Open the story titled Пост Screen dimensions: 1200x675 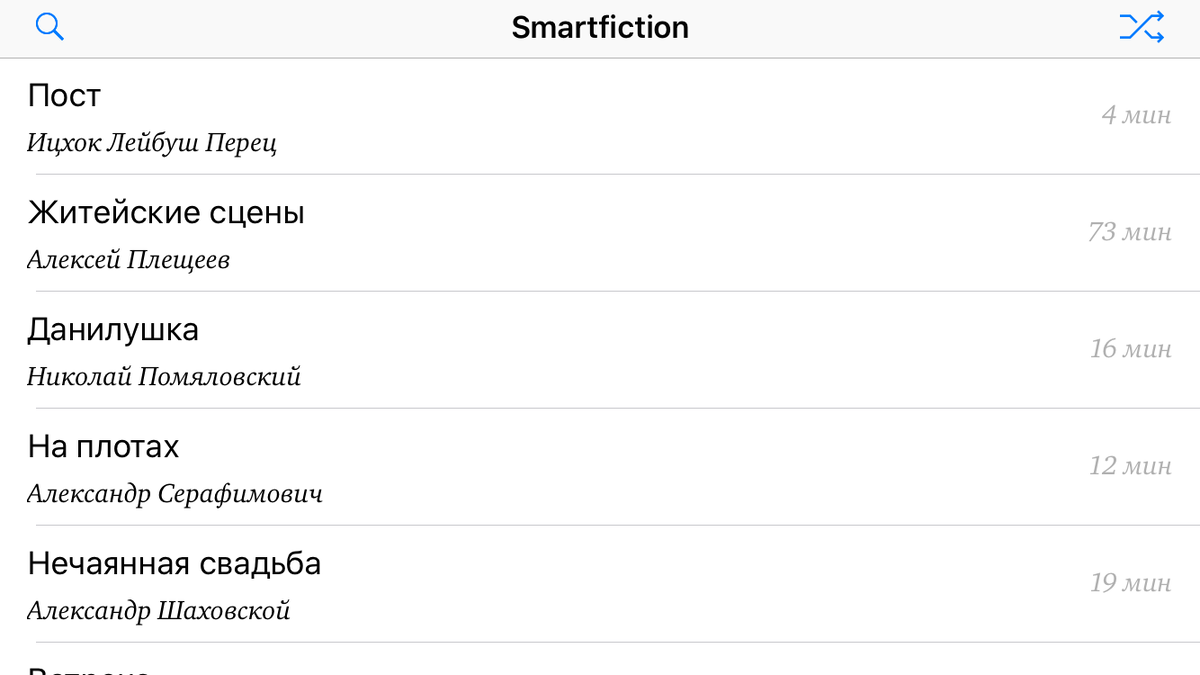64,96
